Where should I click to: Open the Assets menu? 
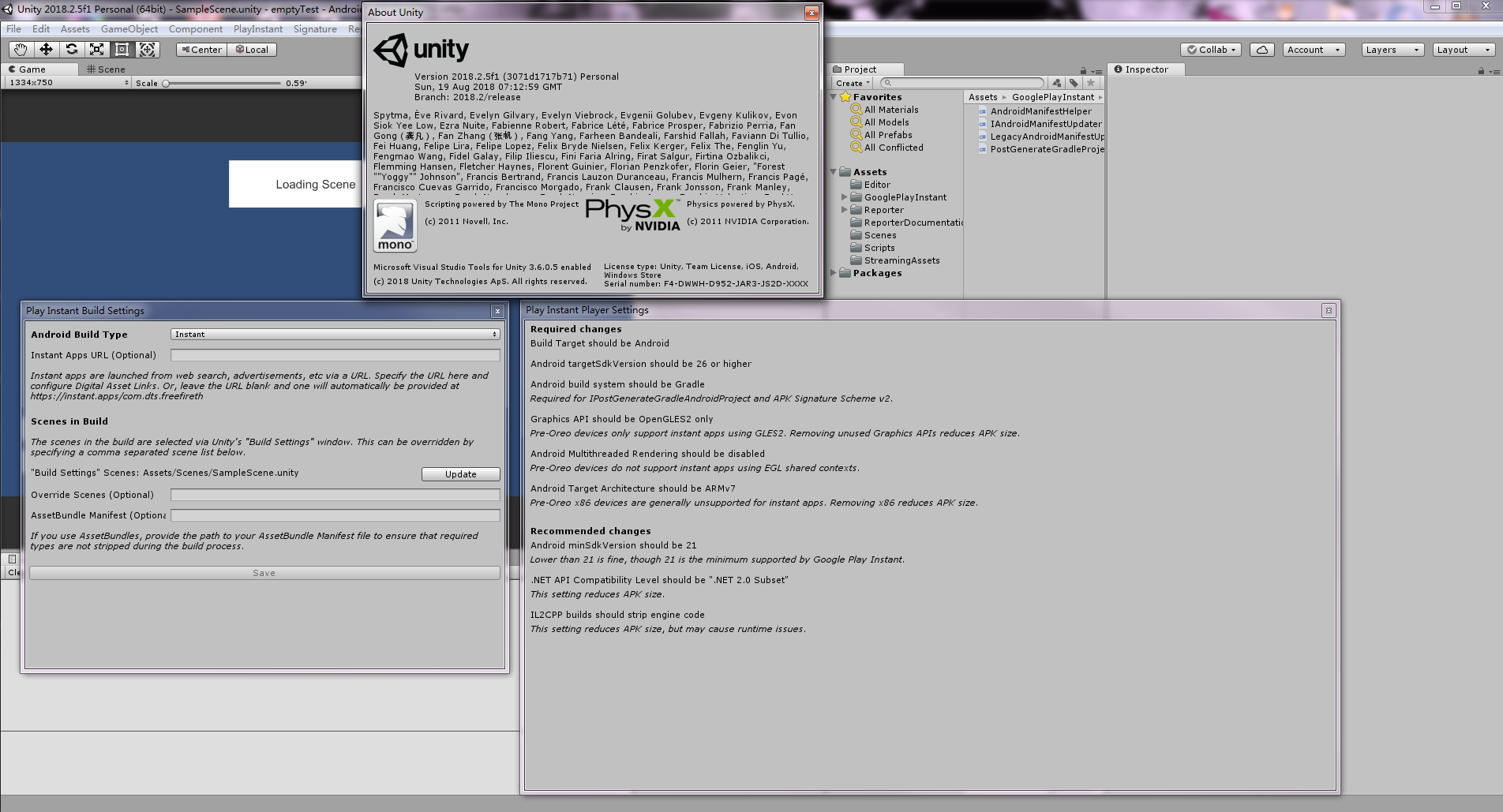(x=75, y=29)
